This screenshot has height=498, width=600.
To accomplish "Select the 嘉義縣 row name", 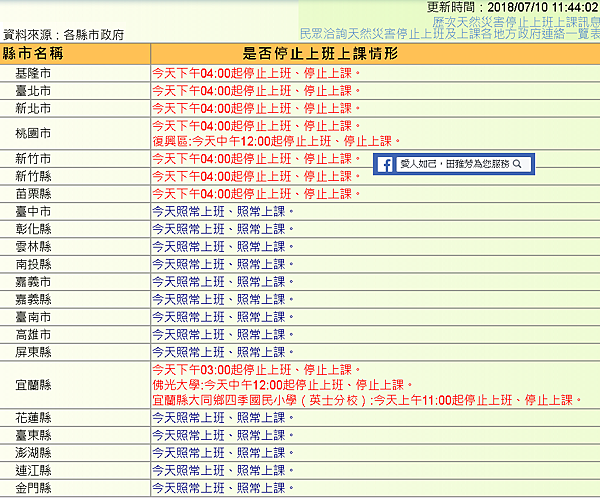I will [x=33, y=299].
